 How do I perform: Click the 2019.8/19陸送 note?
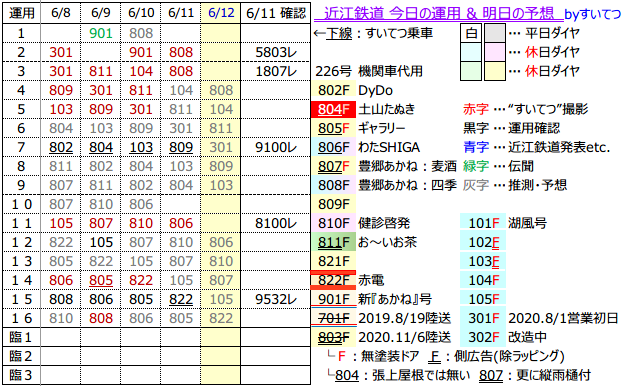click(404, 319)
